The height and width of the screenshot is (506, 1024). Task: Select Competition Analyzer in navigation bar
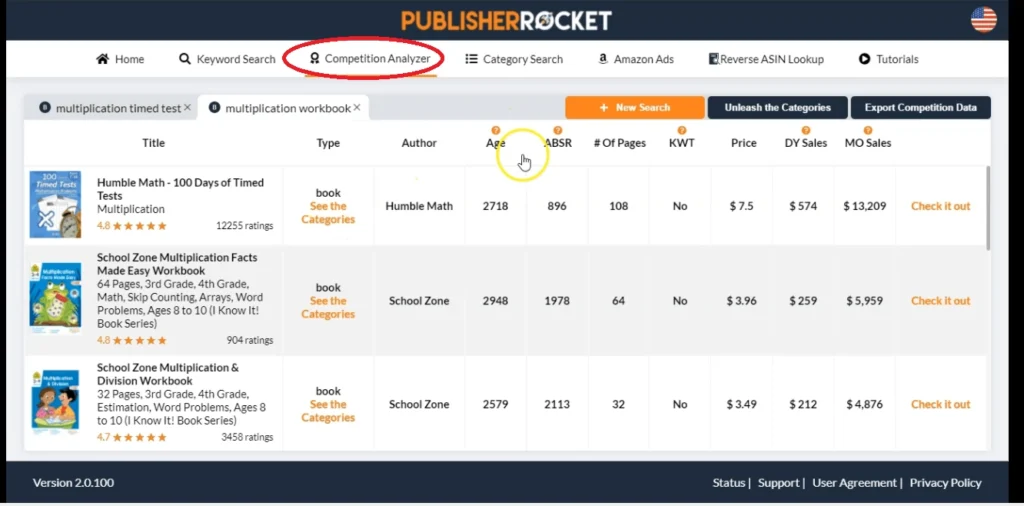370,59
